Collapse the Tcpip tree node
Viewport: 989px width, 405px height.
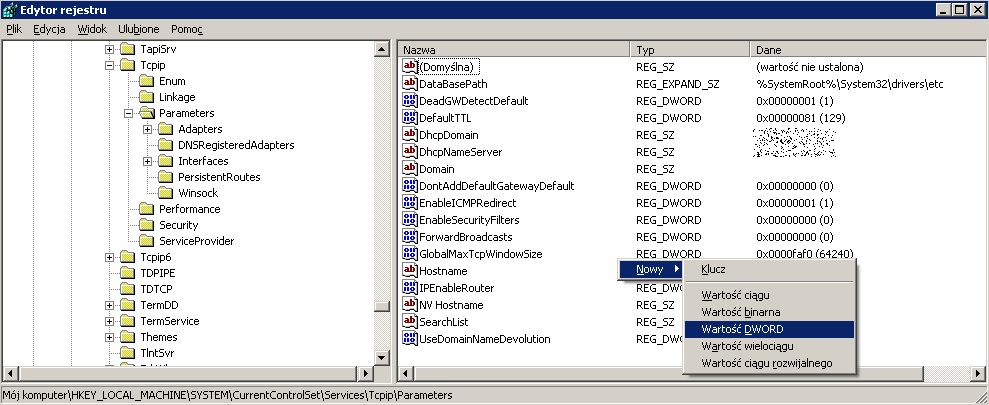coord(109,65)
